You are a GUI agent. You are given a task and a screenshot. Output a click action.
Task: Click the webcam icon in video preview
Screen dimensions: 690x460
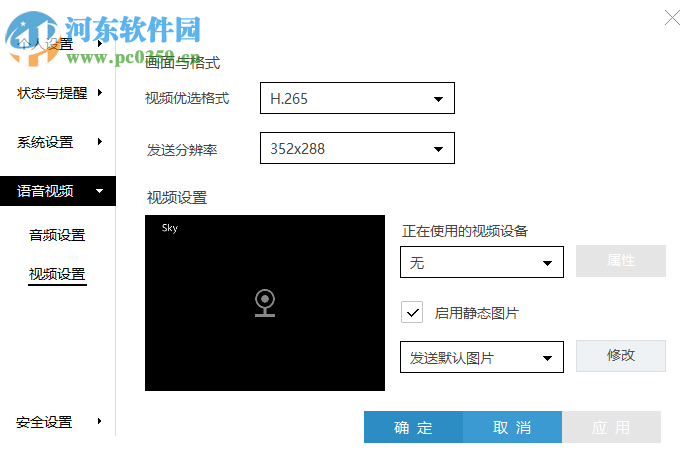[x=265, y=303]
